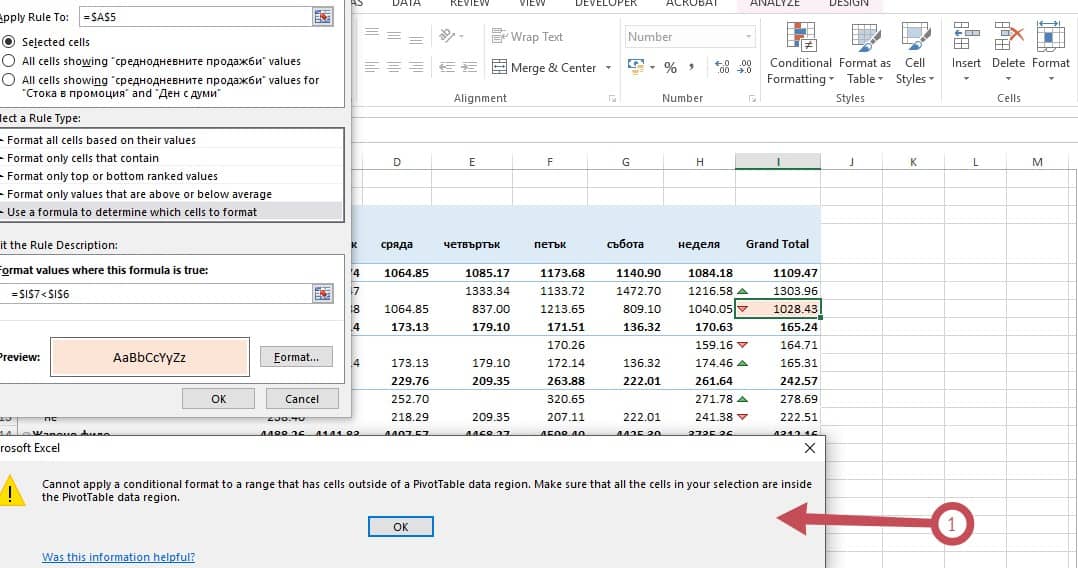Expand the Insert cells dropdown arrow

coord(966,79)
